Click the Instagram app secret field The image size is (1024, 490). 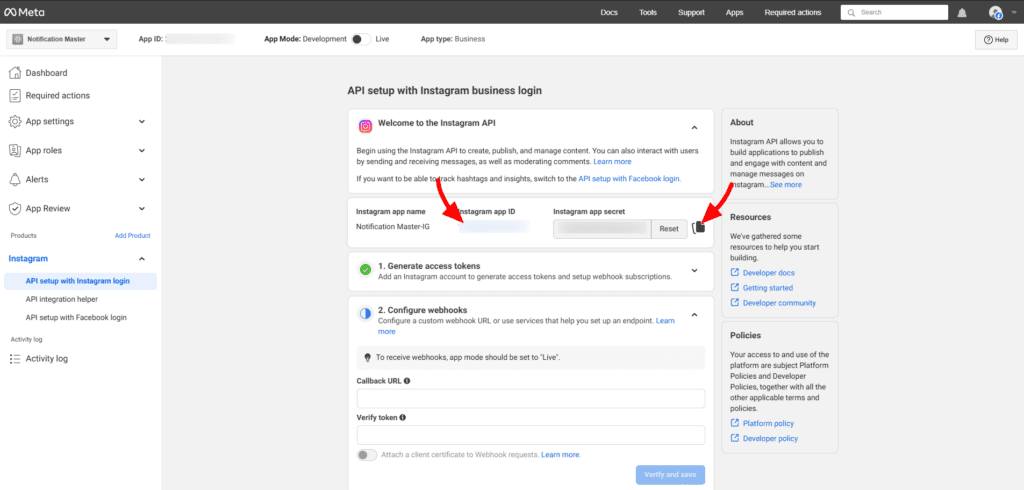point(602,229)
